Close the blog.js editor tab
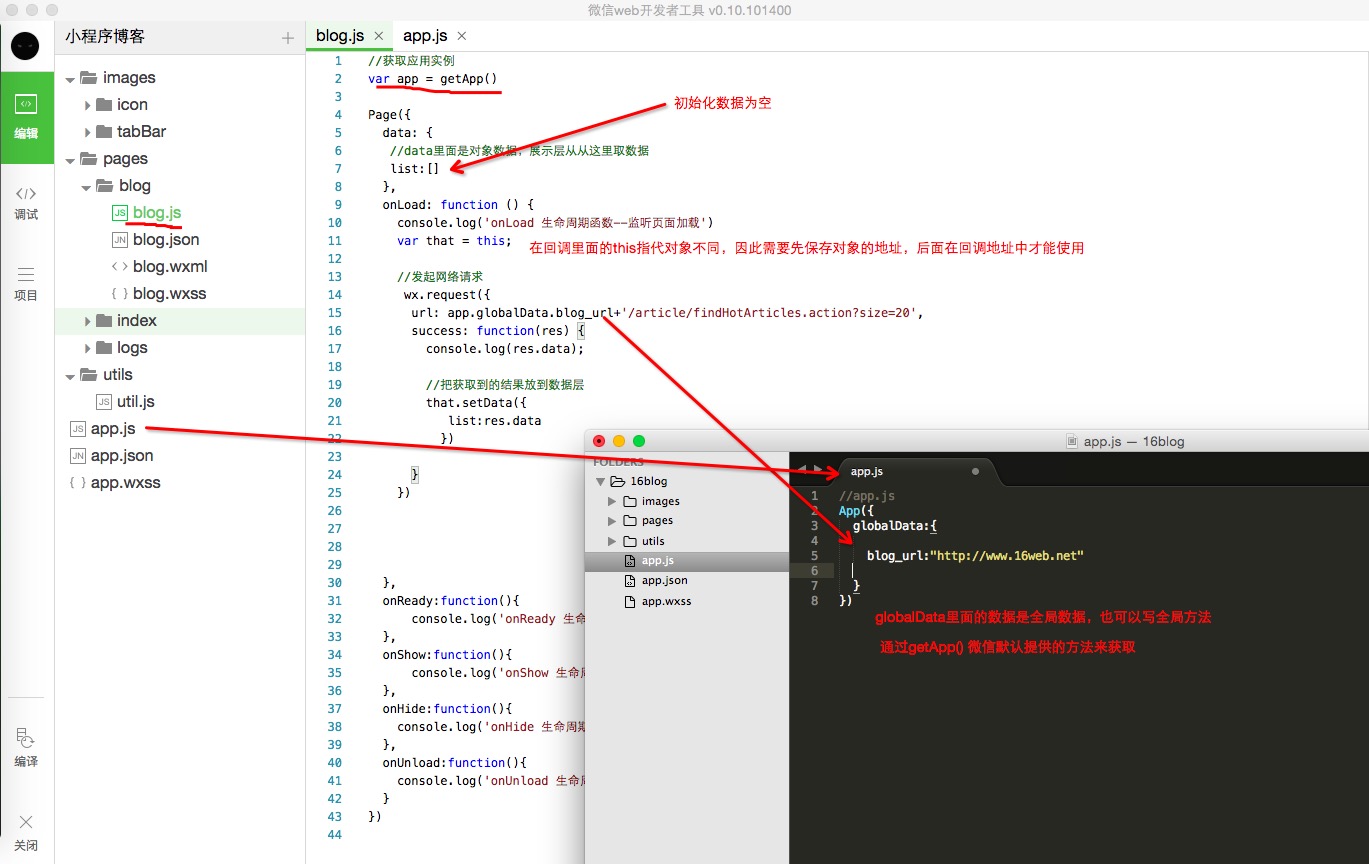Screen dimensions: 1369x864 point(379,36)
